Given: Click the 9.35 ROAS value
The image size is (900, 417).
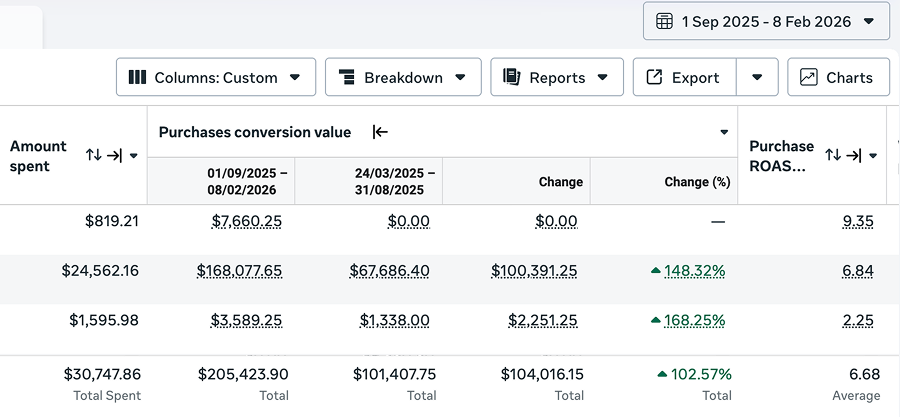Looking at the screenshot, I should tap(858, 221).
